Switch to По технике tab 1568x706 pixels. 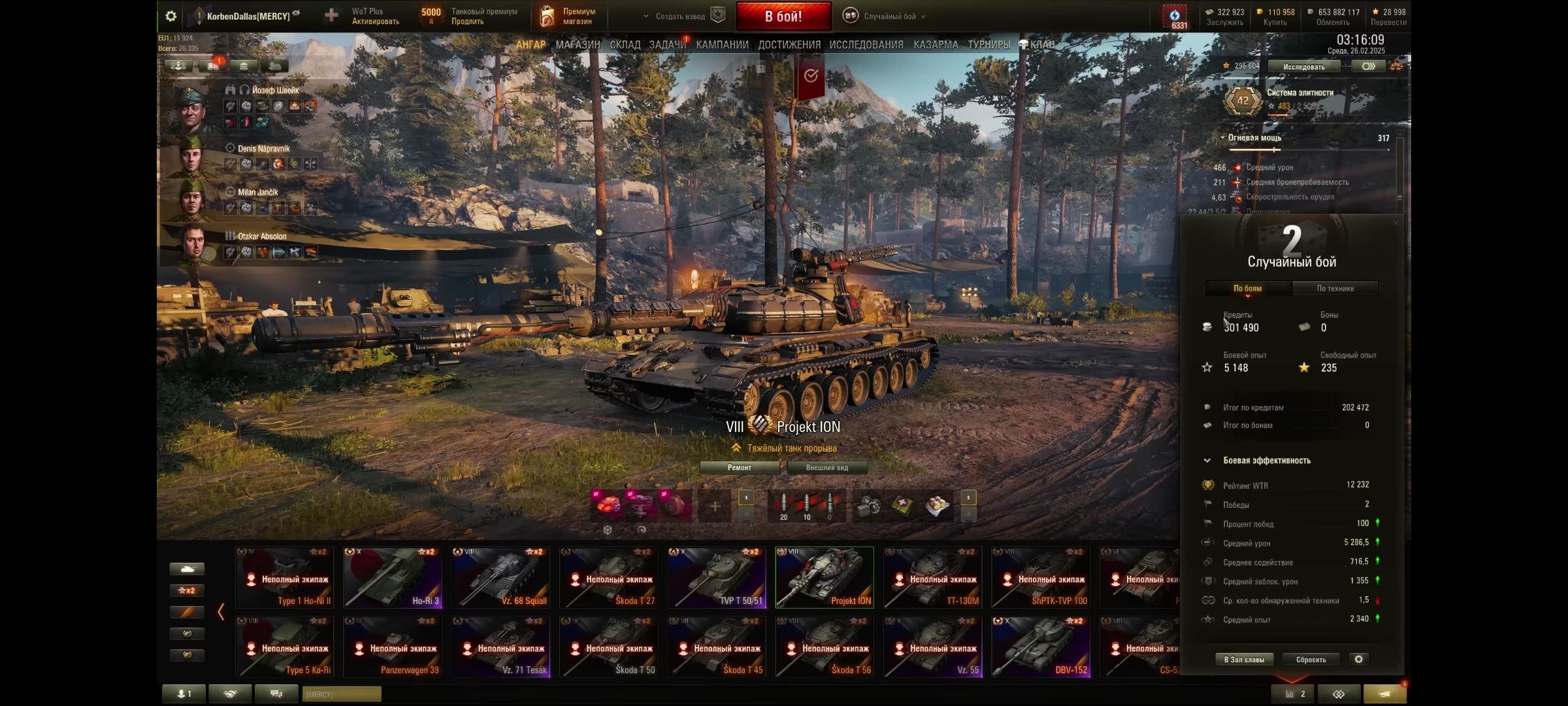tap(1335, 288)
